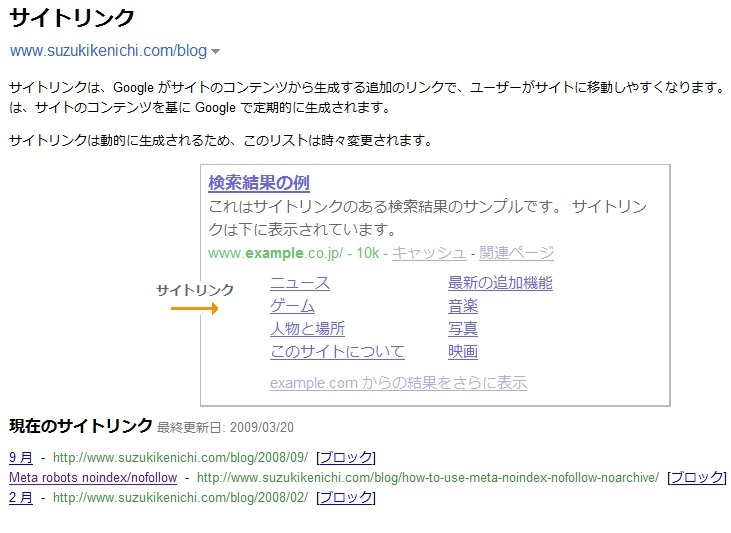The image size is (731, 533).
Task: Open the 人物と場所 sitelink
Action: point(307,329)
